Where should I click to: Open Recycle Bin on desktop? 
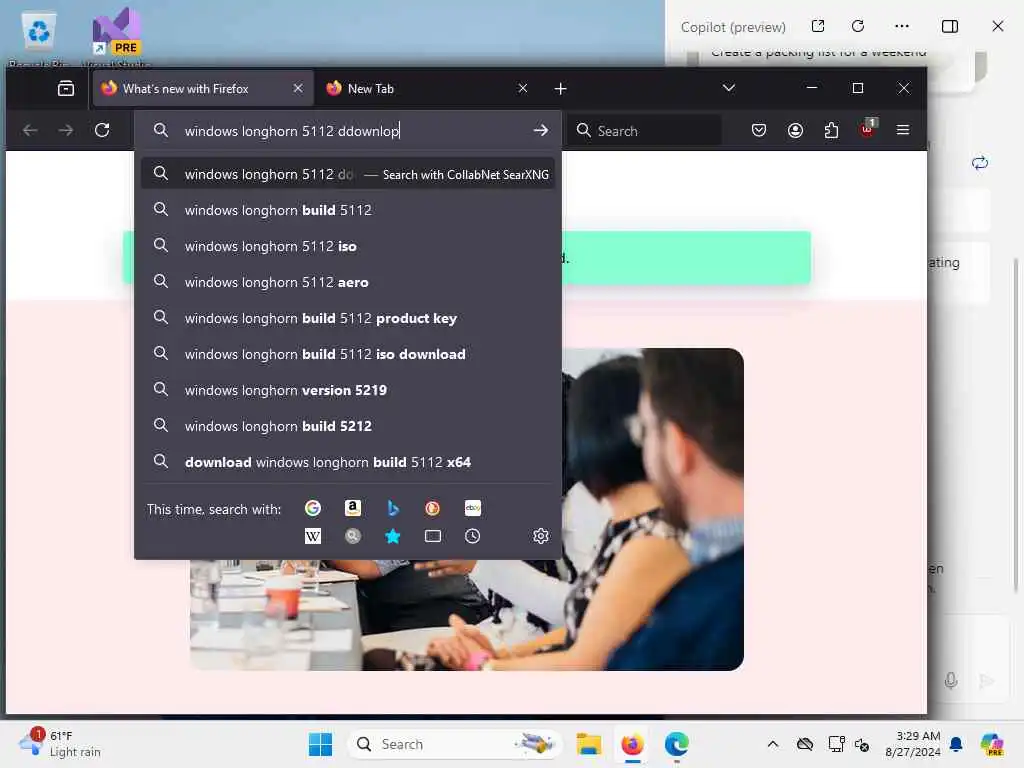39,37
